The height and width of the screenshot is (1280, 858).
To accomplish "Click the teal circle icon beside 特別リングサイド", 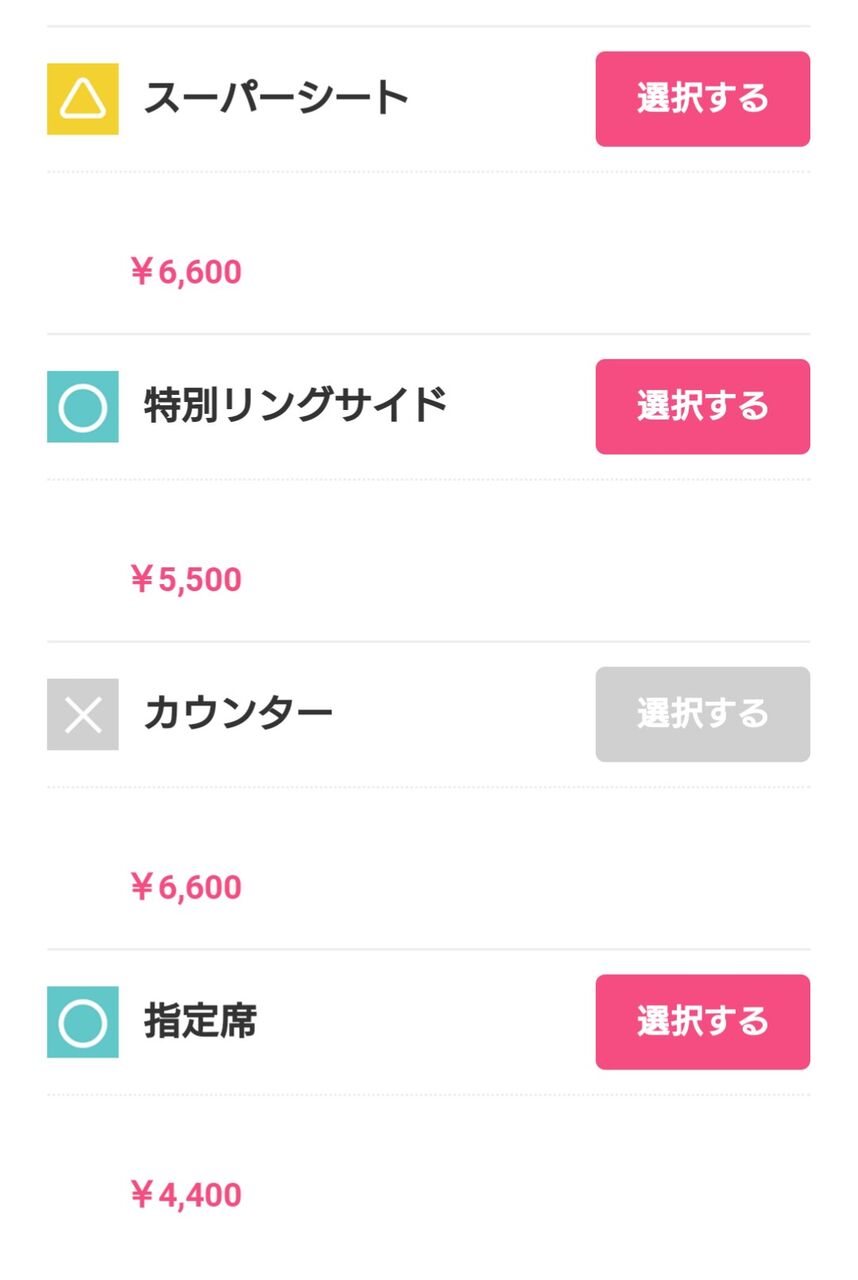I will [83, 407].
